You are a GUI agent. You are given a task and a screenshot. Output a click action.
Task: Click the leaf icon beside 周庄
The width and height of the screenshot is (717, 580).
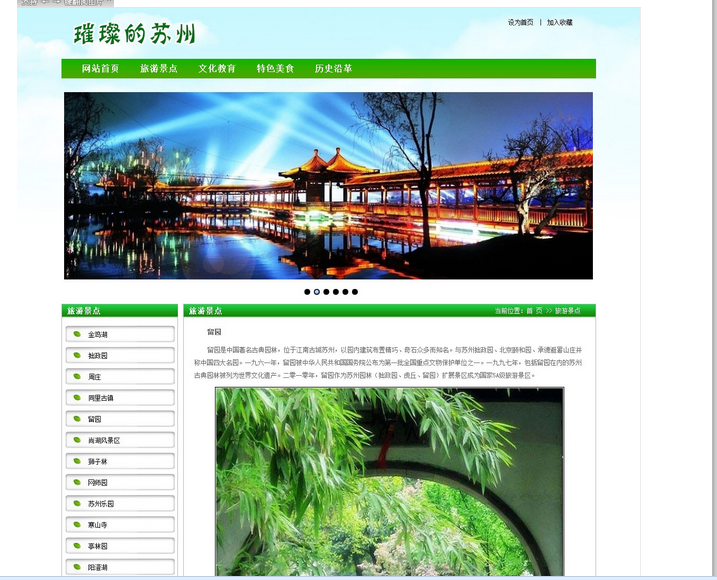point(76,376)
